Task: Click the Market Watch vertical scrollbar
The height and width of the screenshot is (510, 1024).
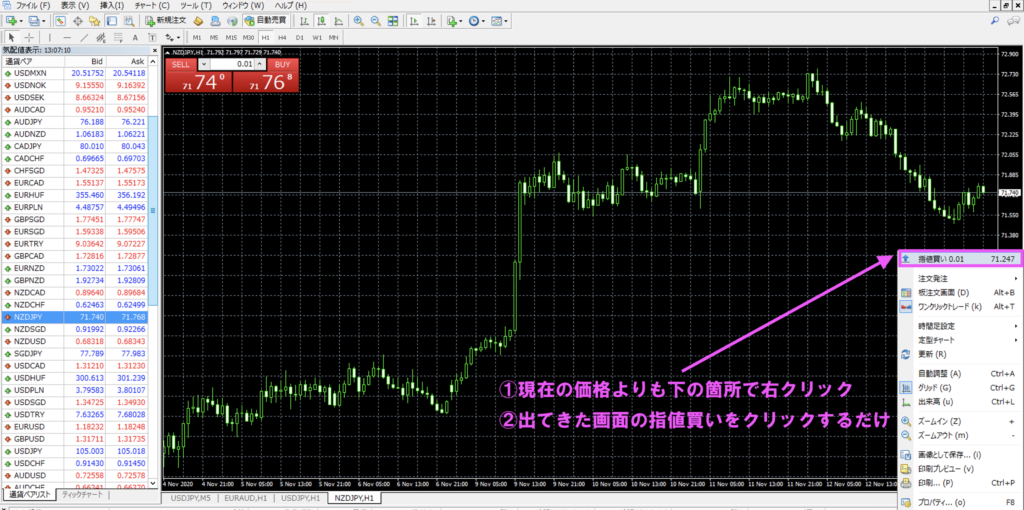Action: coord(153,210)
